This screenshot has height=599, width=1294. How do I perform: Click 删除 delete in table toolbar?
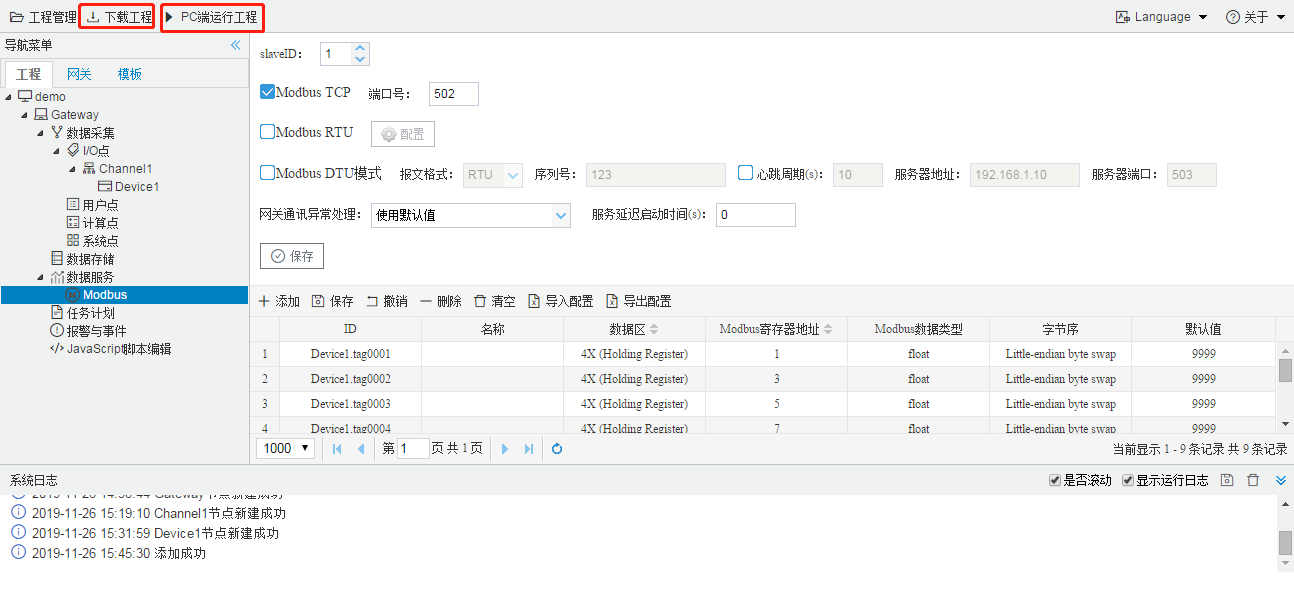click(440, 301)
